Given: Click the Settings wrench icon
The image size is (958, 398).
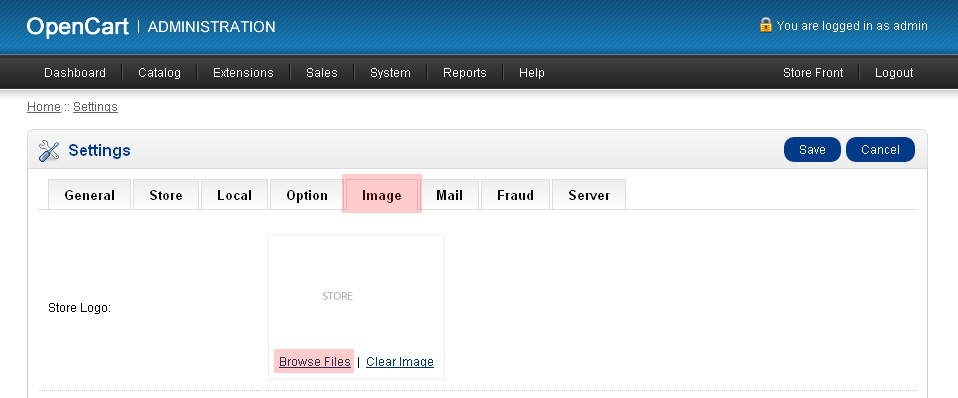Looking at the screenshot, I should point(49,150).
